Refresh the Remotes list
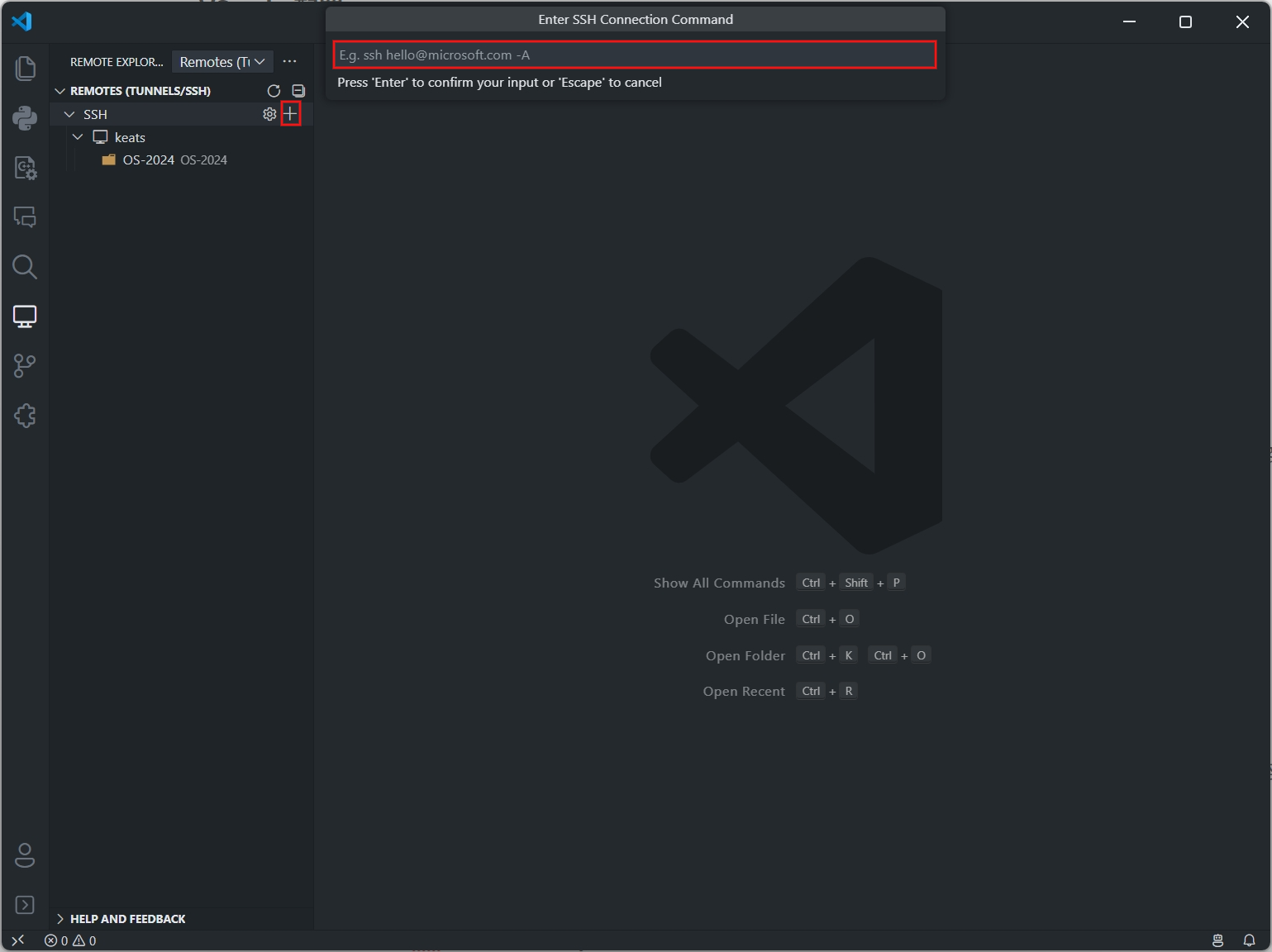Image resolution: width=1272 pixels, height=952 pixels. tap(274, 91)
